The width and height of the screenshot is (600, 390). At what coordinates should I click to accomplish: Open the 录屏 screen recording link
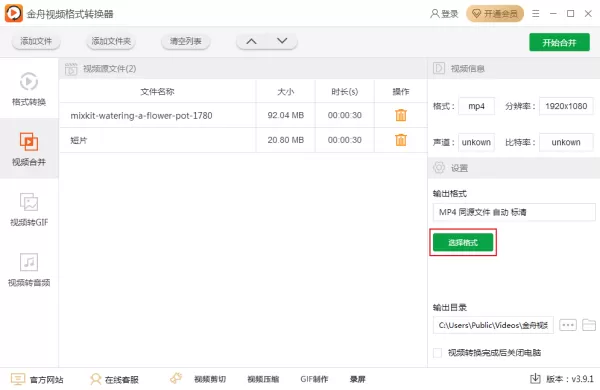[x=357, y=379]
